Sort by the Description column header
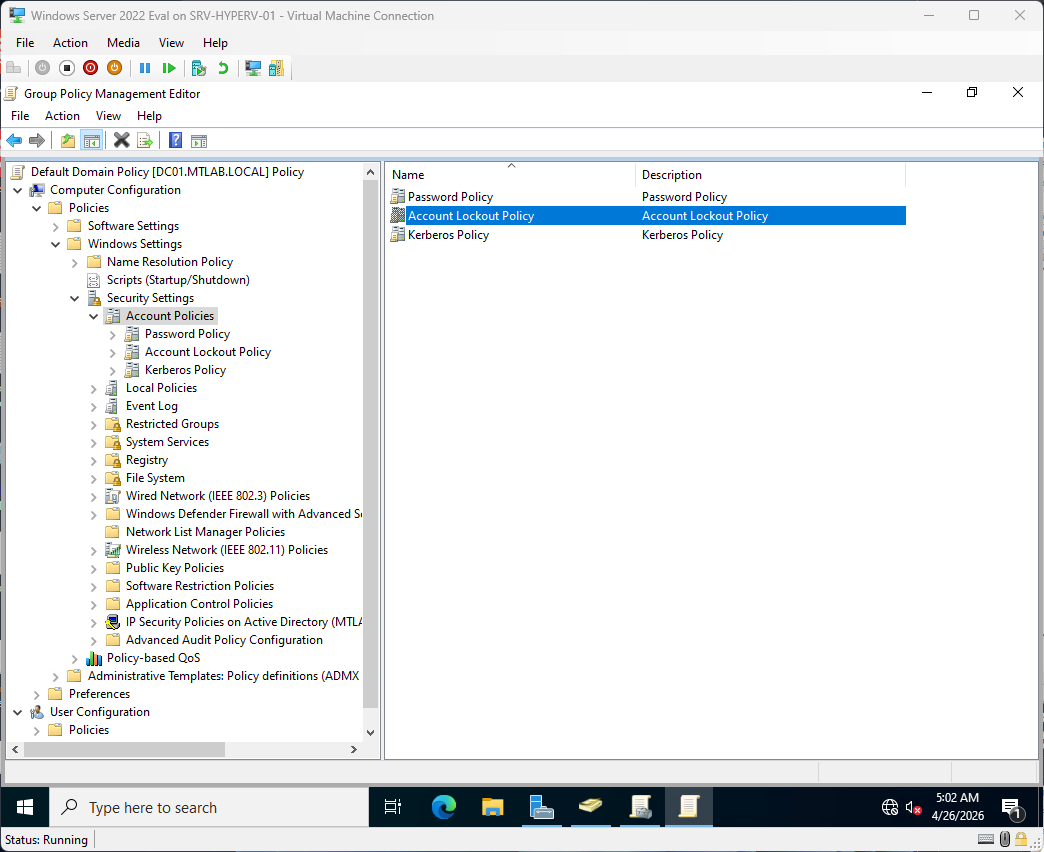 point(770,175)
